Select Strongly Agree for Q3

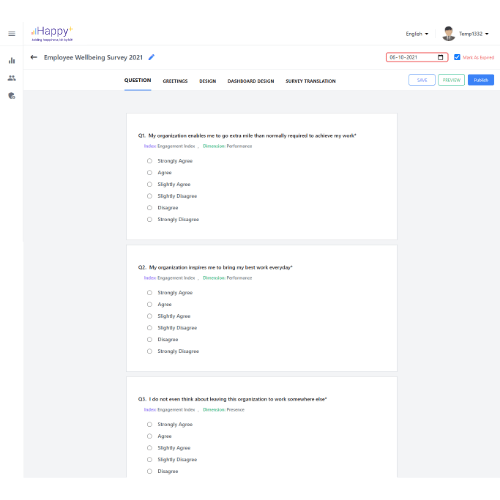[x=149, y=424]
